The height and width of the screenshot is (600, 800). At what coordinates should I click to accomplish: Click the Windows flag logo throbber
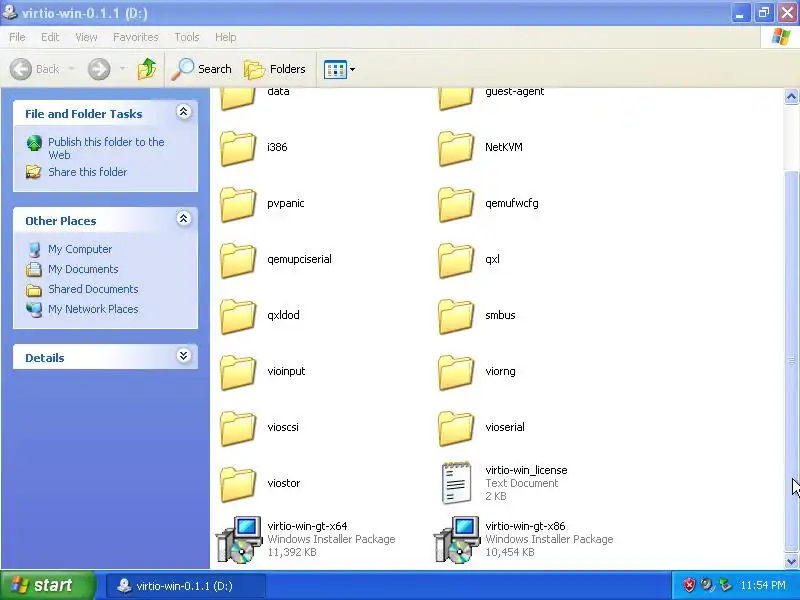[x=780, y=37]
